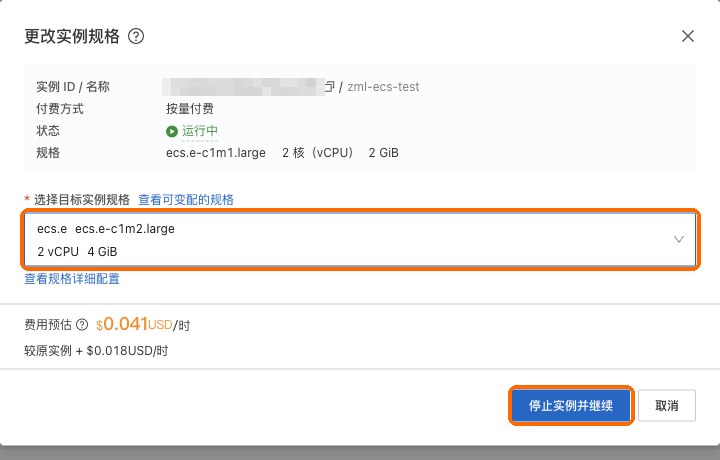The image size is (720, 460).
Task: Copy the instance ID with copy icon
Action: [329, 86]
